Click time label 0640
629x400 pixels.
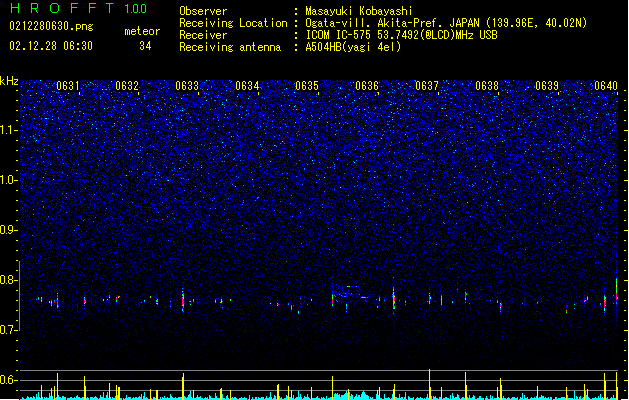pos(606,86)
